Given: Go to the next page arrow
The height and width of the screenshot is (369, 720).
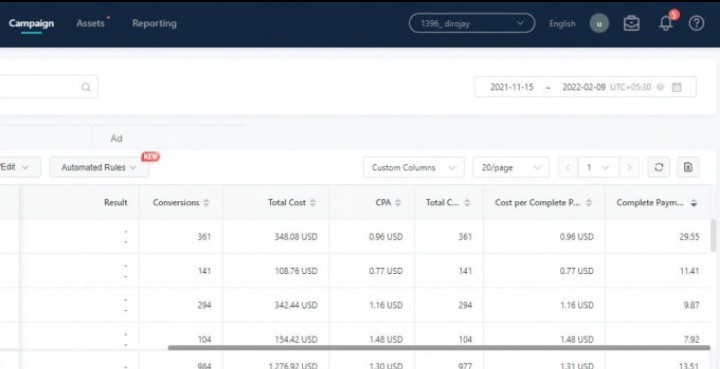Looking at the screenshot, I should pos(629,168).
